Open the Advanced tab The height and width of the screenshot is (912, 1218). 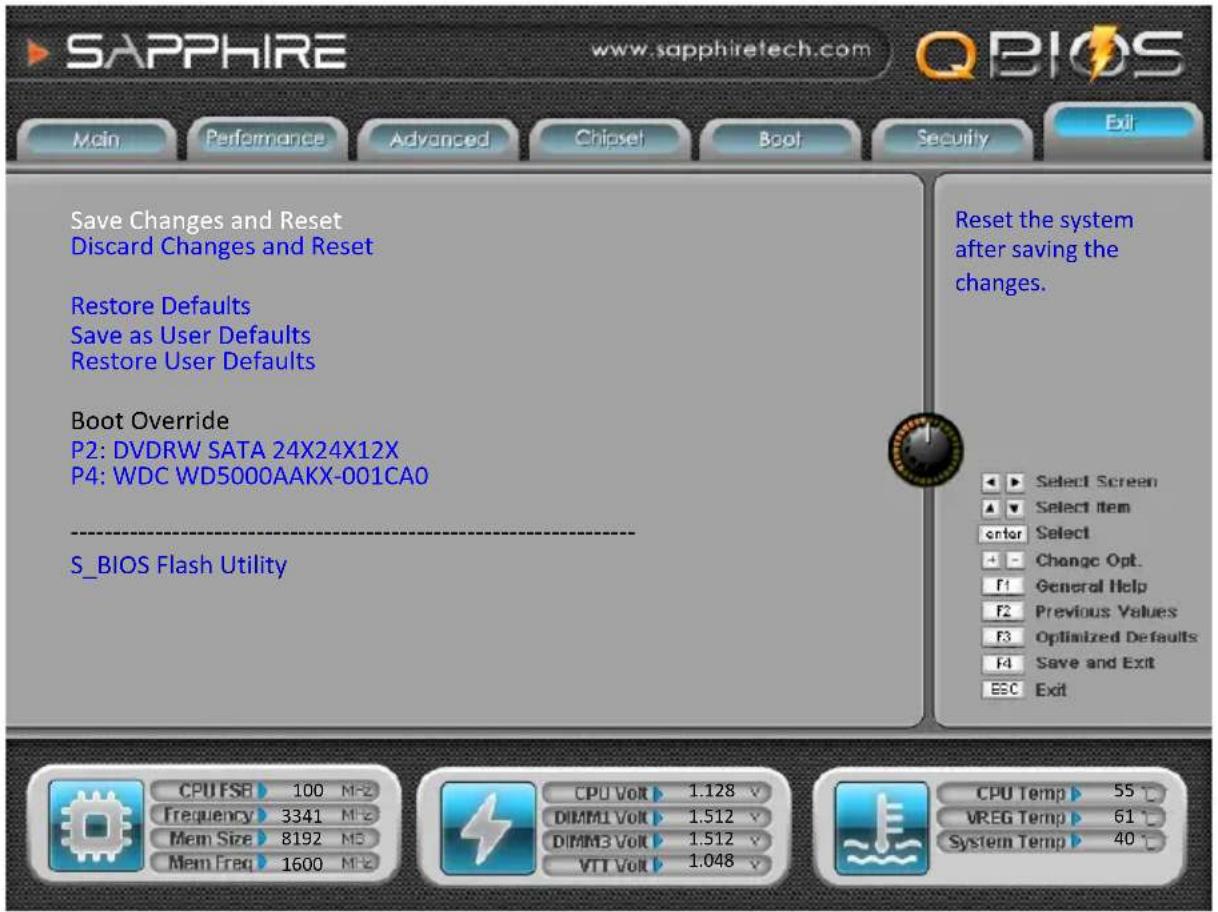click(x=438, y=140)
